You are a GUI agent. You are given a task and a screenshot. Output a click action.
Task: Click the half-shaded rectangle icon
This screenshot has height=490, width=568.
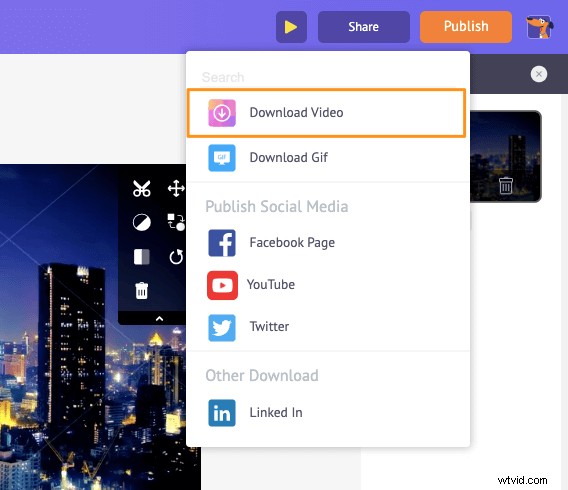pyautogui.click(x=141, y=257)
